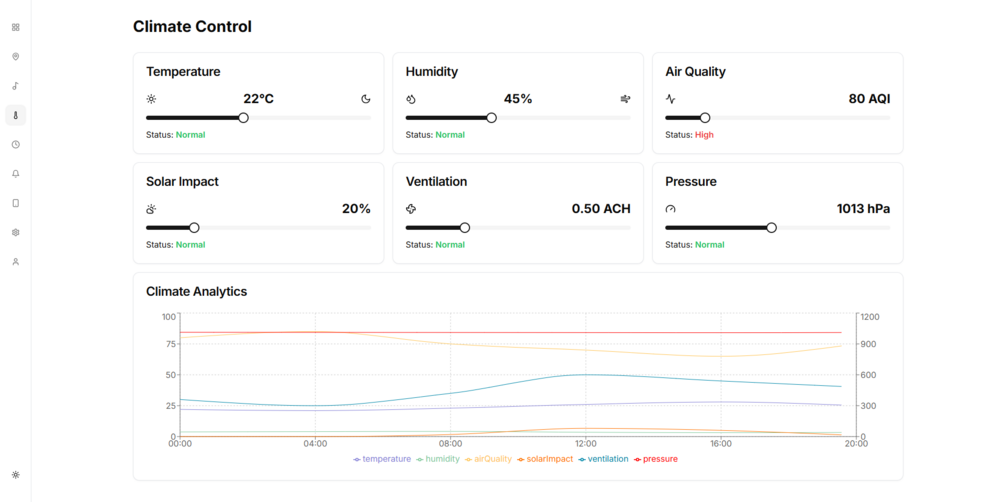Click the notifications bell icon
The height and width of the screenshot is (502, 1005).
click(15, 174)
